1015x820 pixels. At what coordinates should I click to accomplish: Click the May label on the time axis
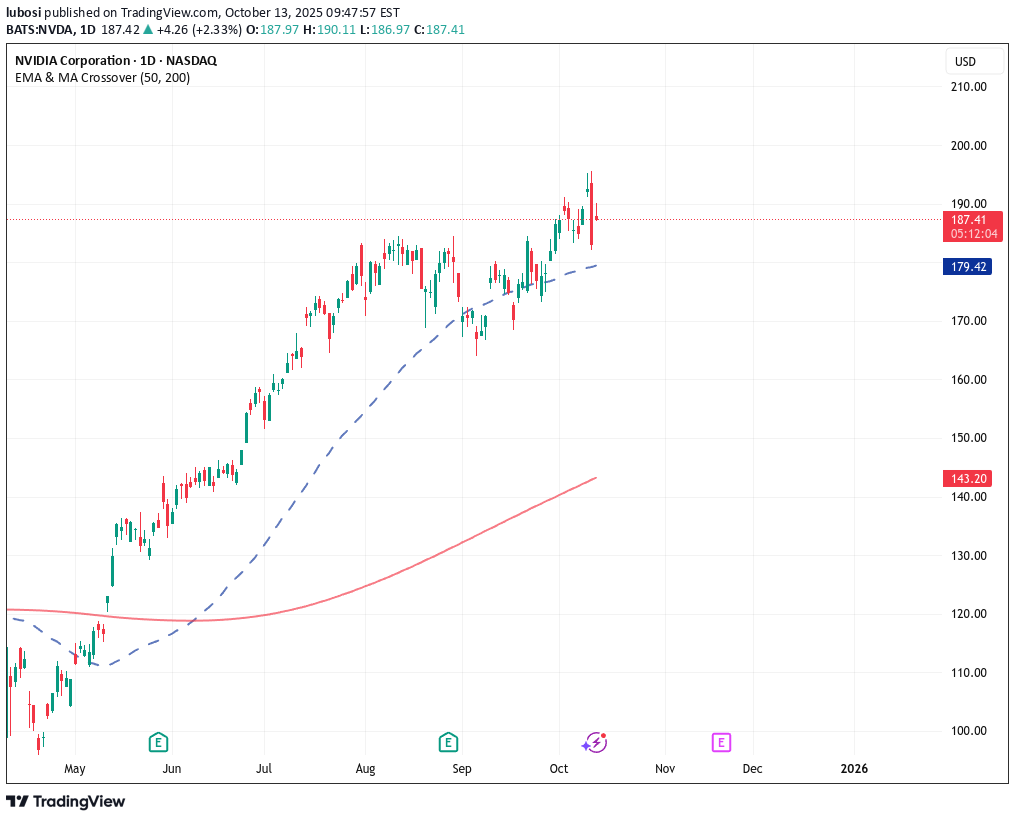[x=75, y=769]
